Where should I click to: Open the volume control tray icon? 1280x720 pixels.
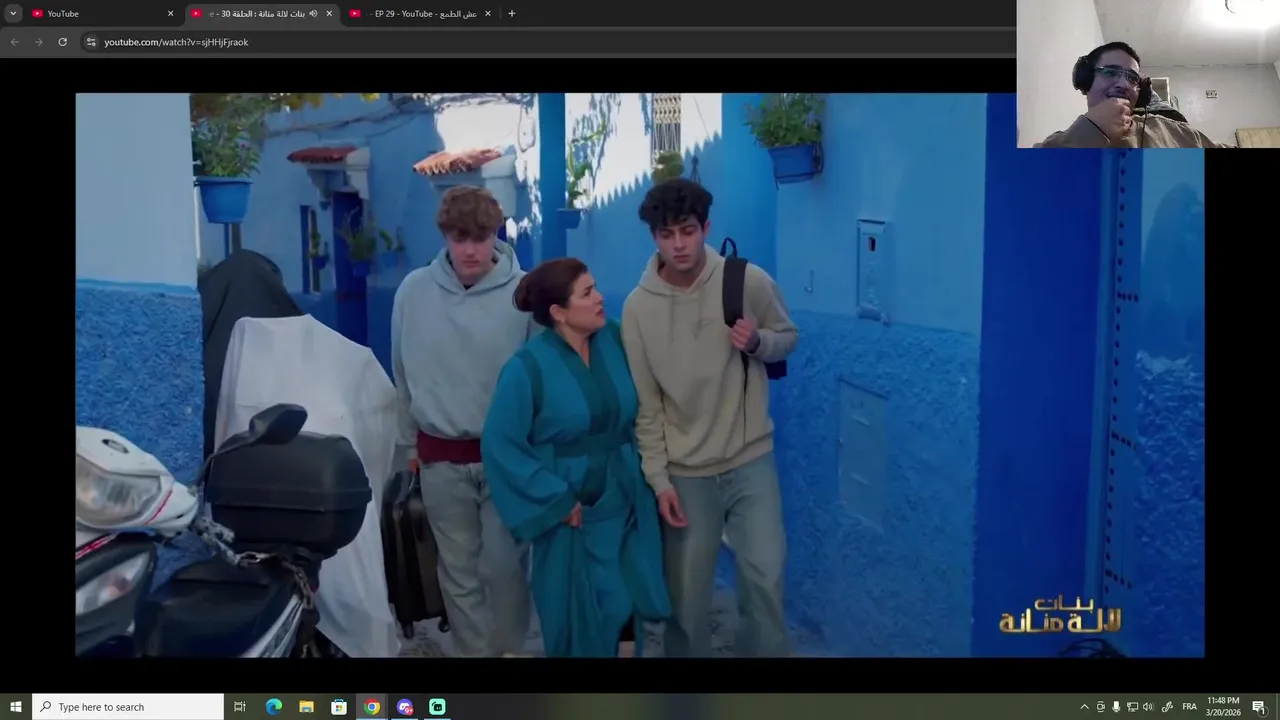(1148, 707)
